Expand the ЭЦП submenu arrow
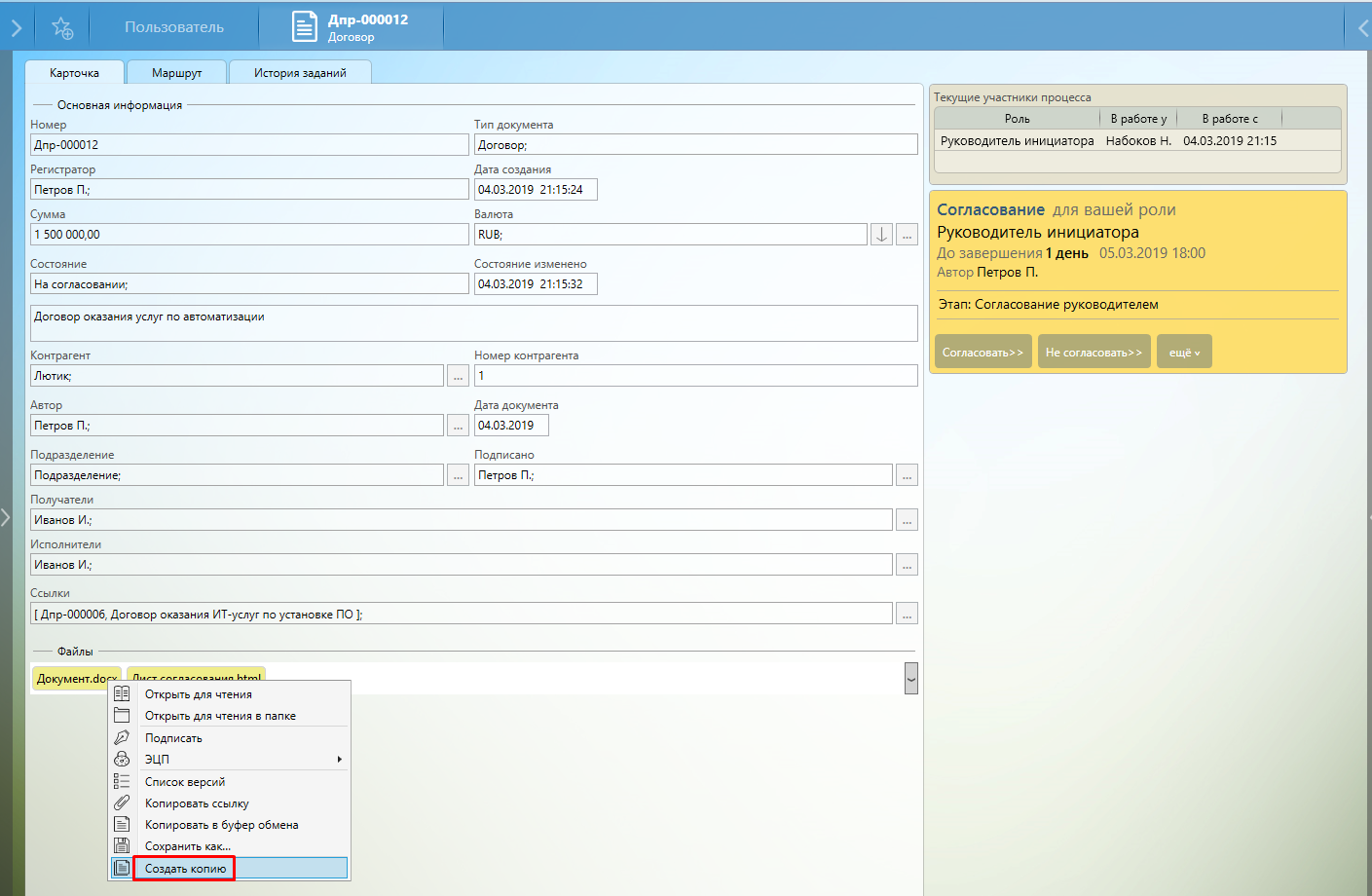This screenshot has height=896, width=1372. click(x=339, y=759)
